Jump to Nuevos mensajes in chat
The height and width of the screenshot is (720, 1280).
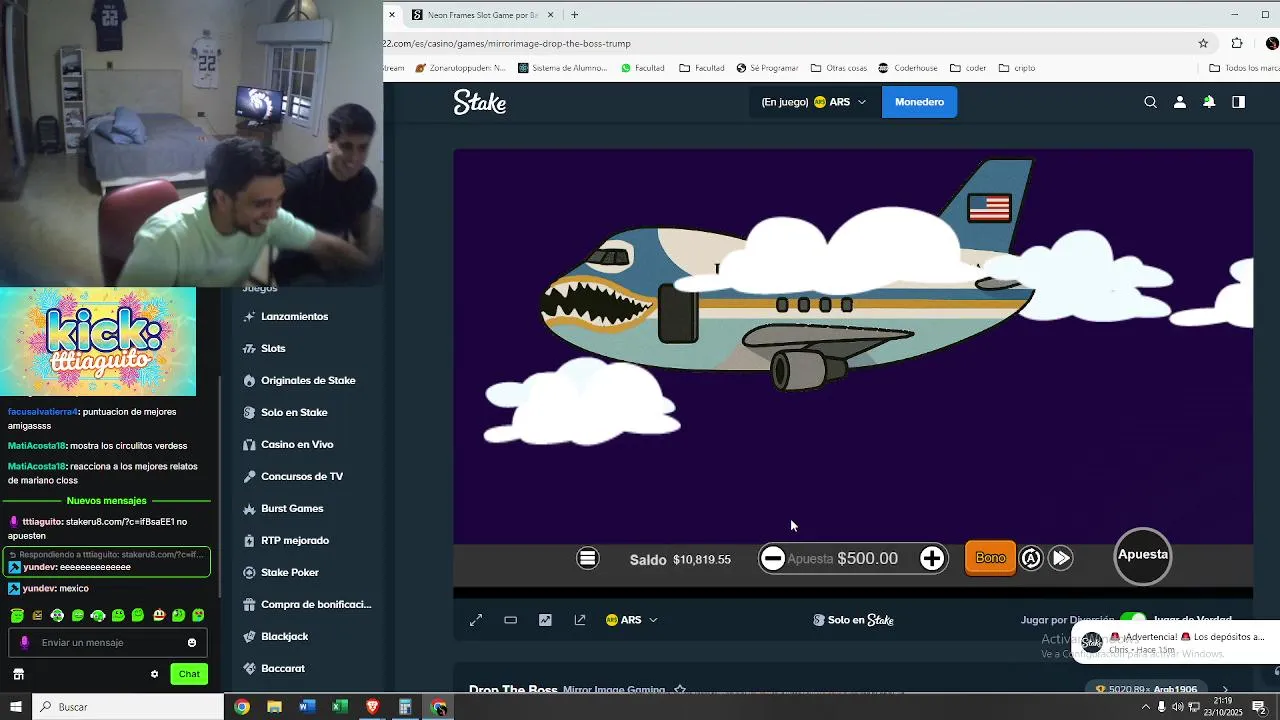107,501
